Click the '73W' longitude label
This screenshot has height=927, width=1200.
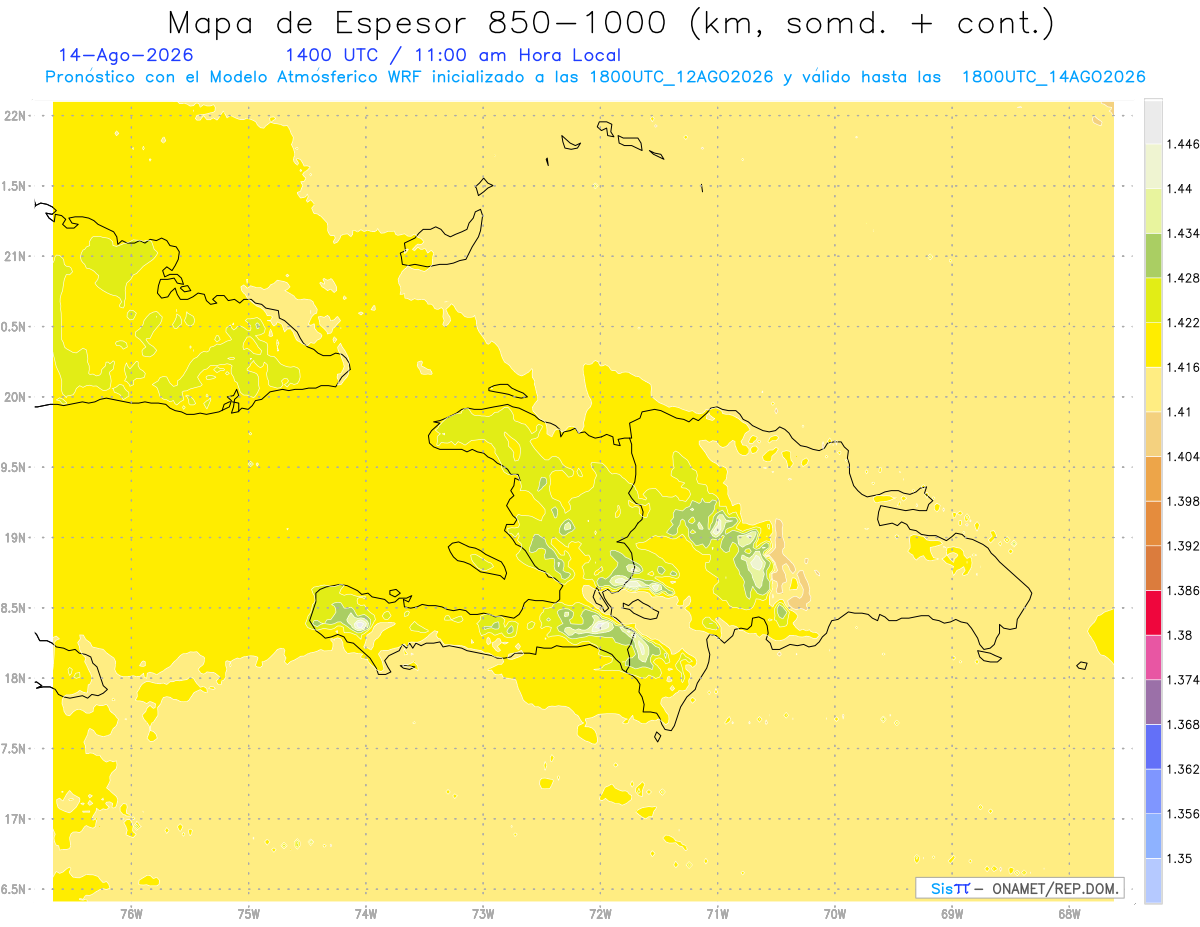[483, 914]
